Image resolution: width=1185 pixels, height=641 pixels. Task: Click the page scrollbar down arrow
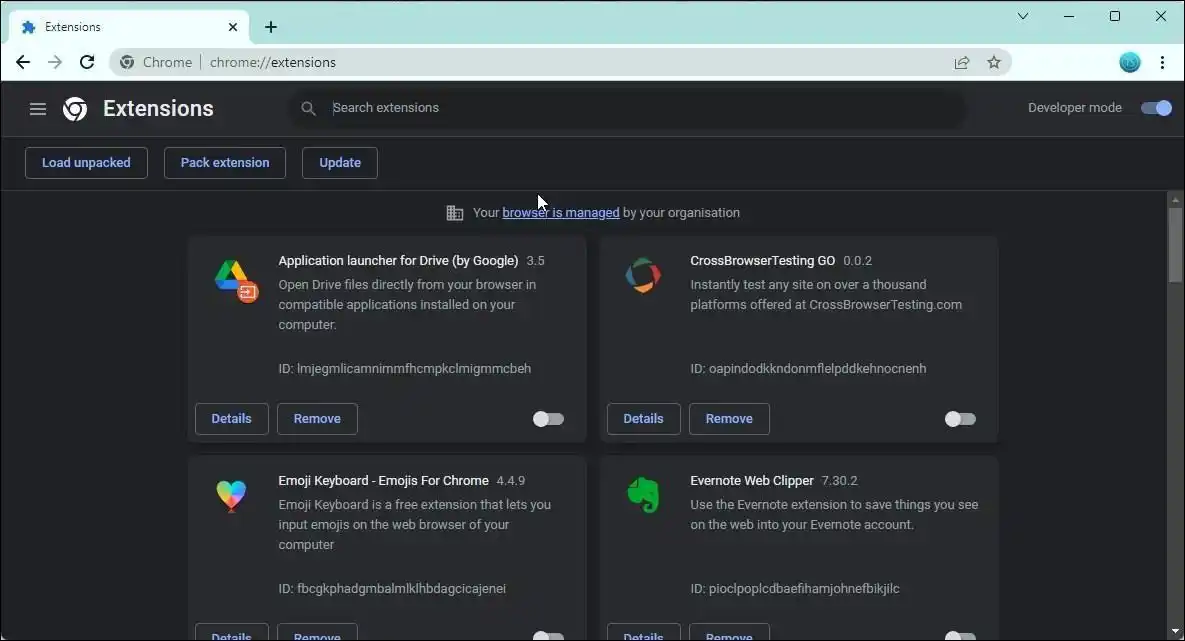tap(1174, 630)
